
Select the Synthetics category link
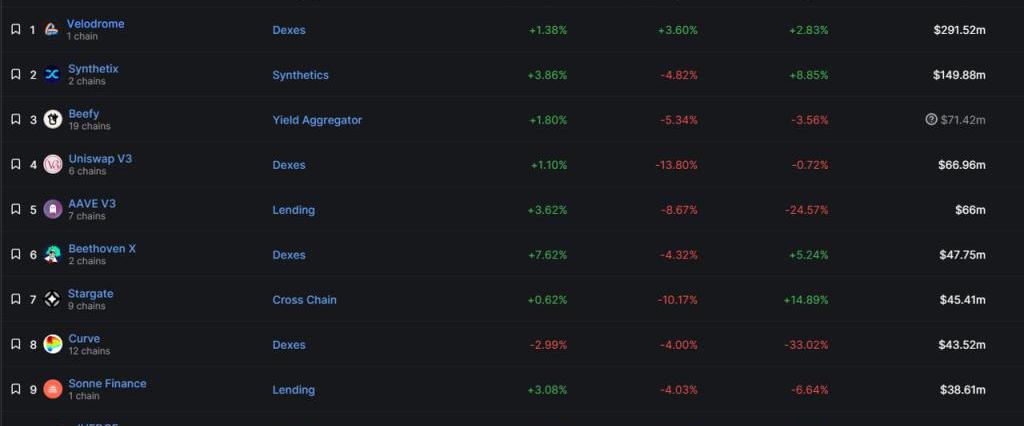pyautogui.click(x=300, y=75)
